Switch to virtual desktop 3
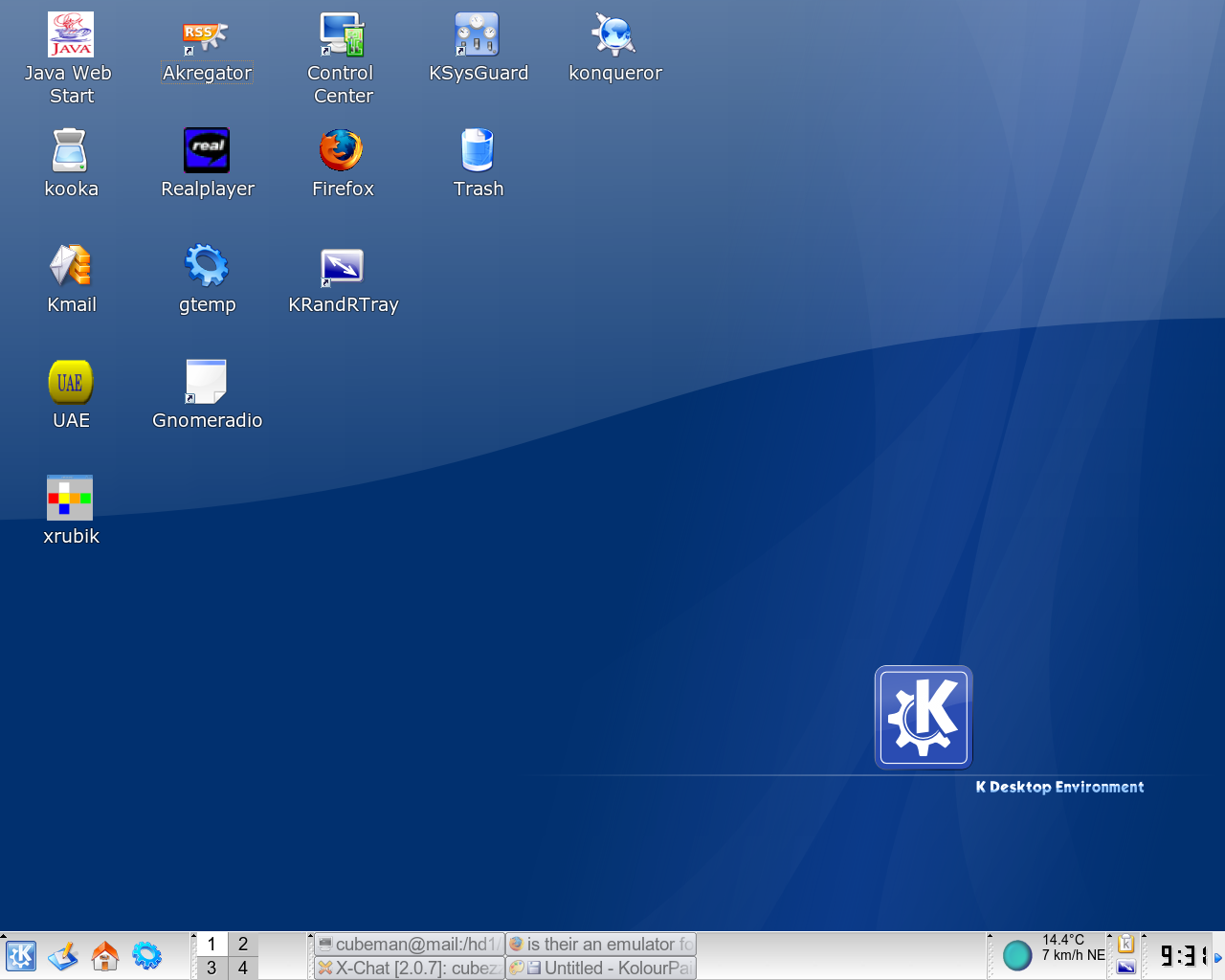1225x980 pixels. 212,968
